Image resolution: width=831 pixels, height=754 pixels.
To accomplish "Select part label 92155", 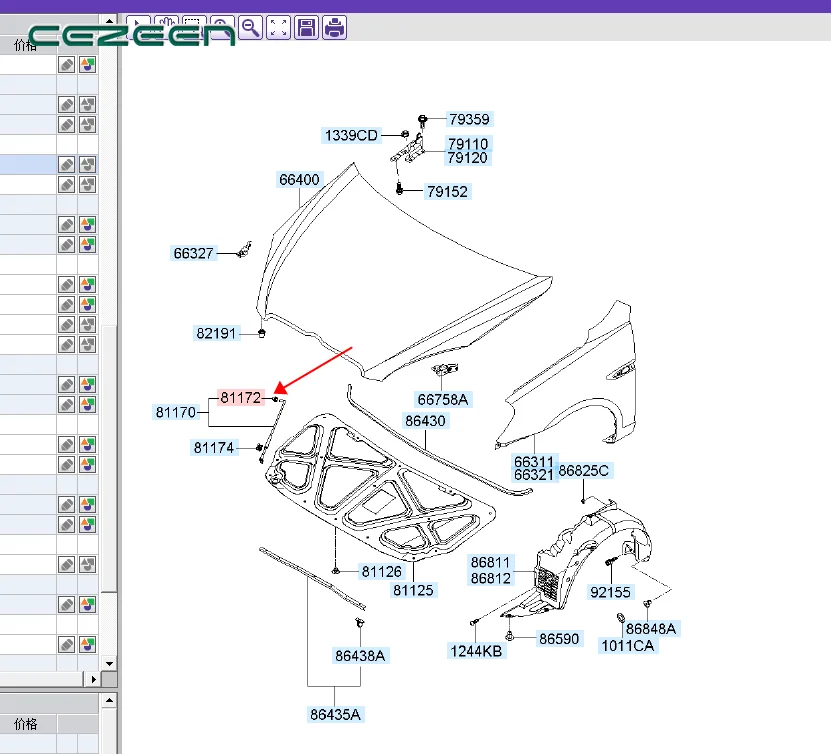I will [610, 592].
